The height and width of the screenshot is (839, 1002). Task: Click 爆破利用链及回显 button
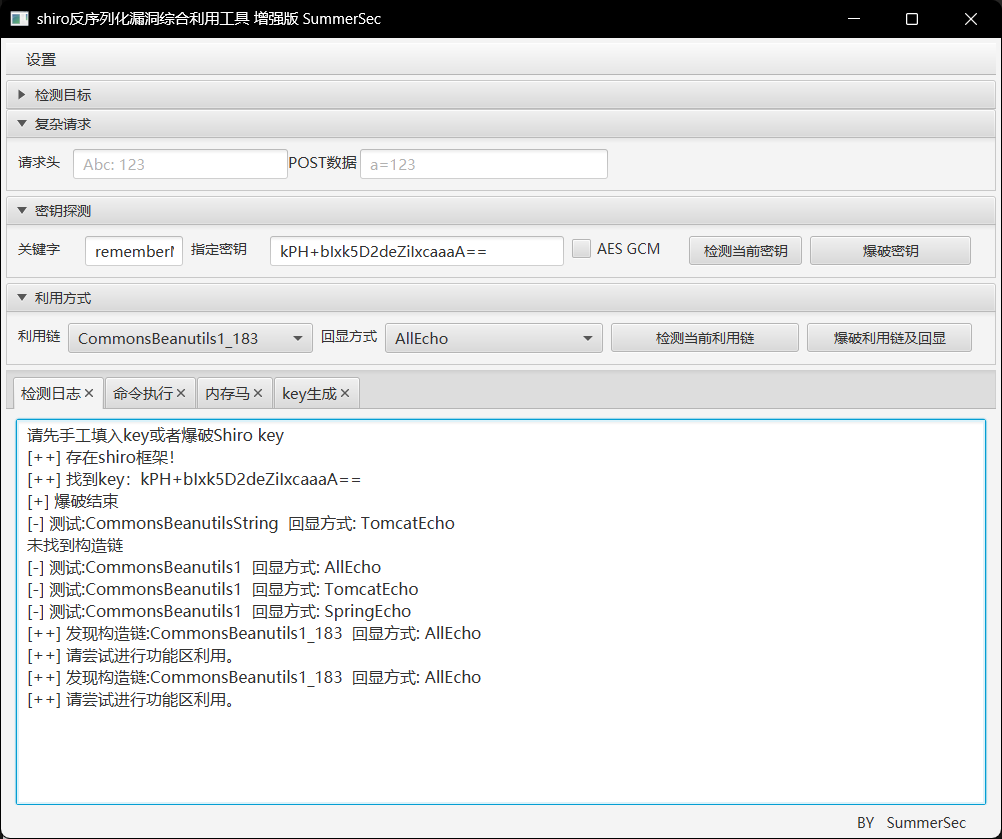(x=890, y=337)
